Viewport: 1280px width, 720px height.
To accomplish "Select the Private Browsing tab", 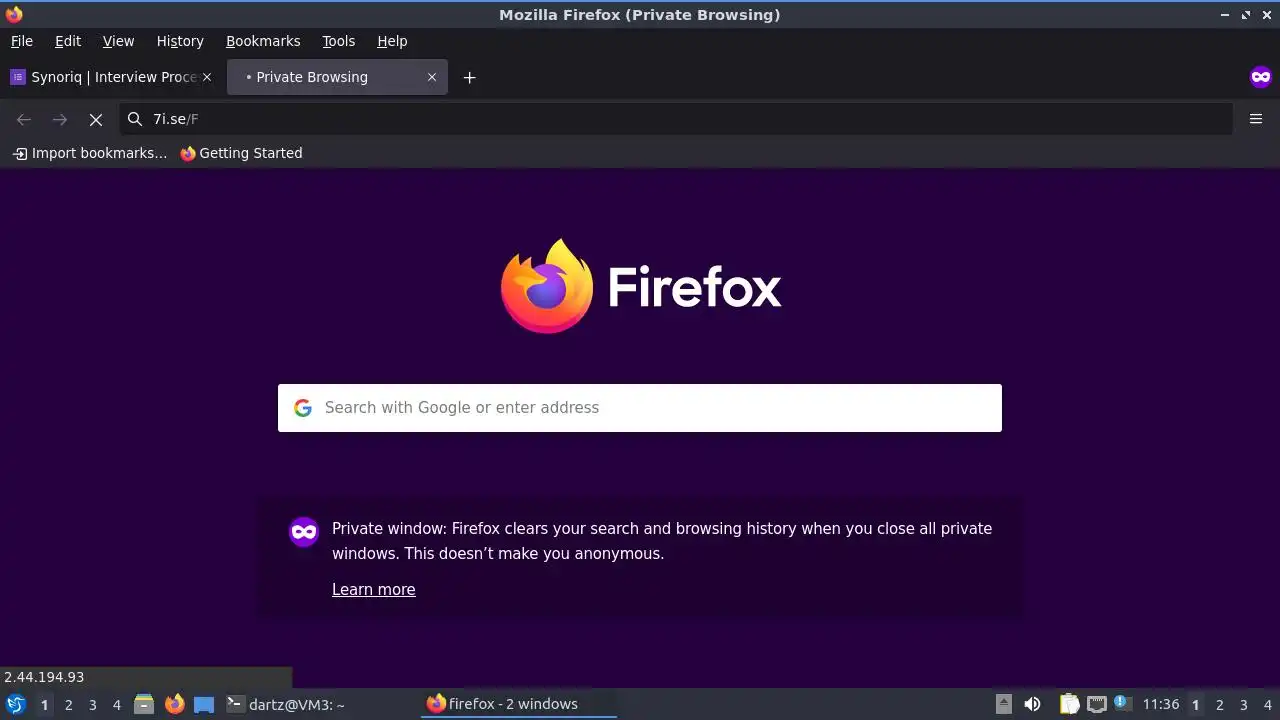I will 337,77.
